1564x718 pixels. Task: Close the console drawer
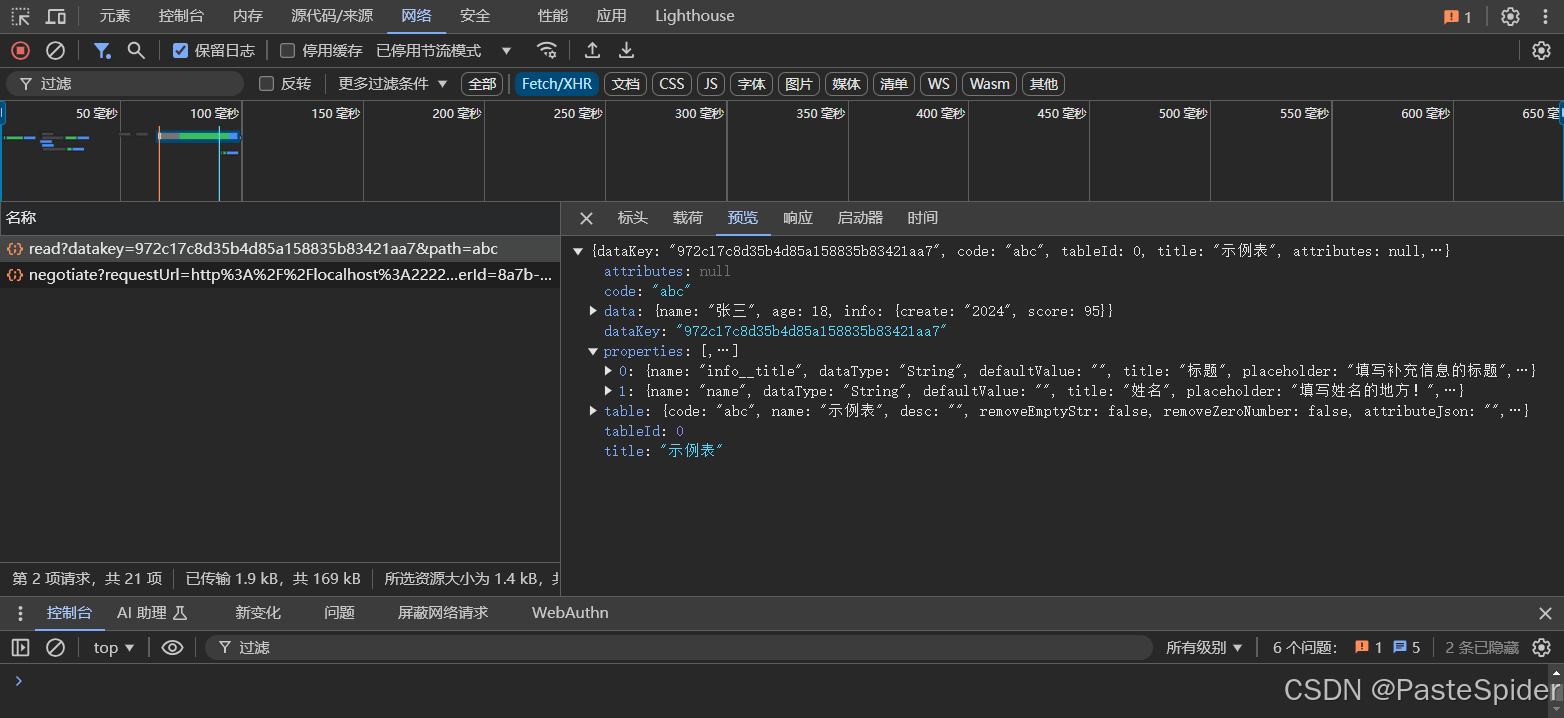pos(1545,613)
